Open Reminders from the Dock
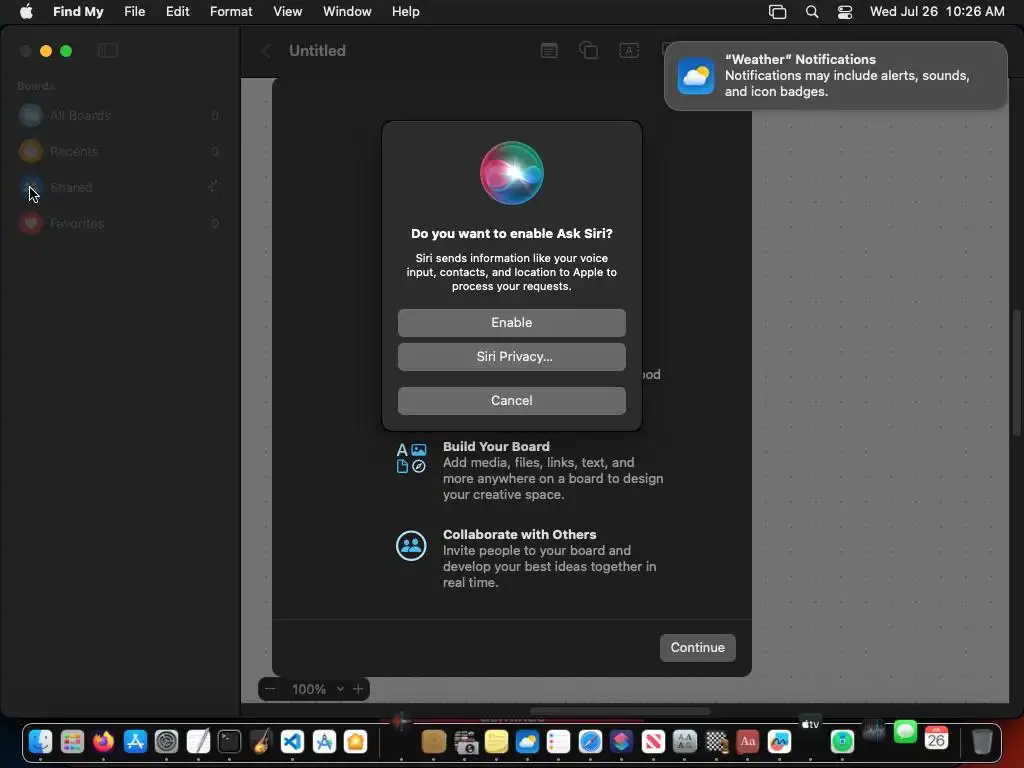The image size is (1024, 768). pos(558,741)
